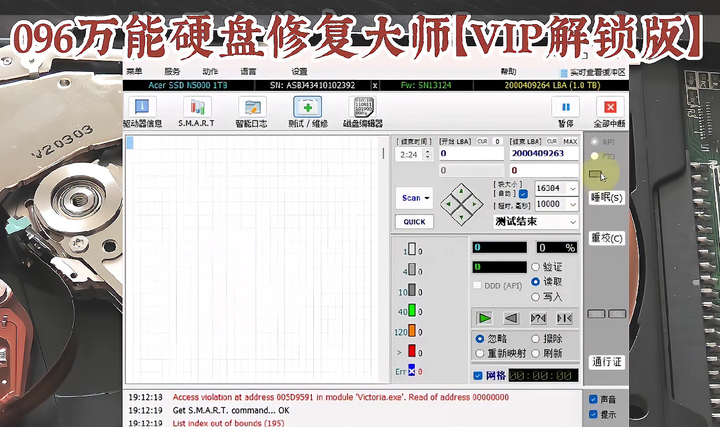Click the red block-color indicator for >
The image size is (720, 427).
(412, 351)
